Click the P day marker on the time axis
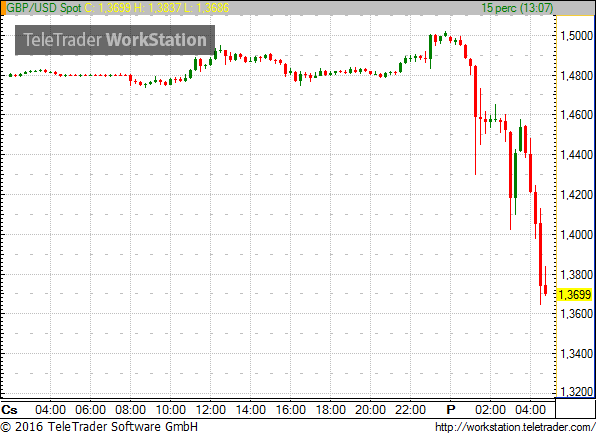Screen dimensions: 596x436 [451, 410]
